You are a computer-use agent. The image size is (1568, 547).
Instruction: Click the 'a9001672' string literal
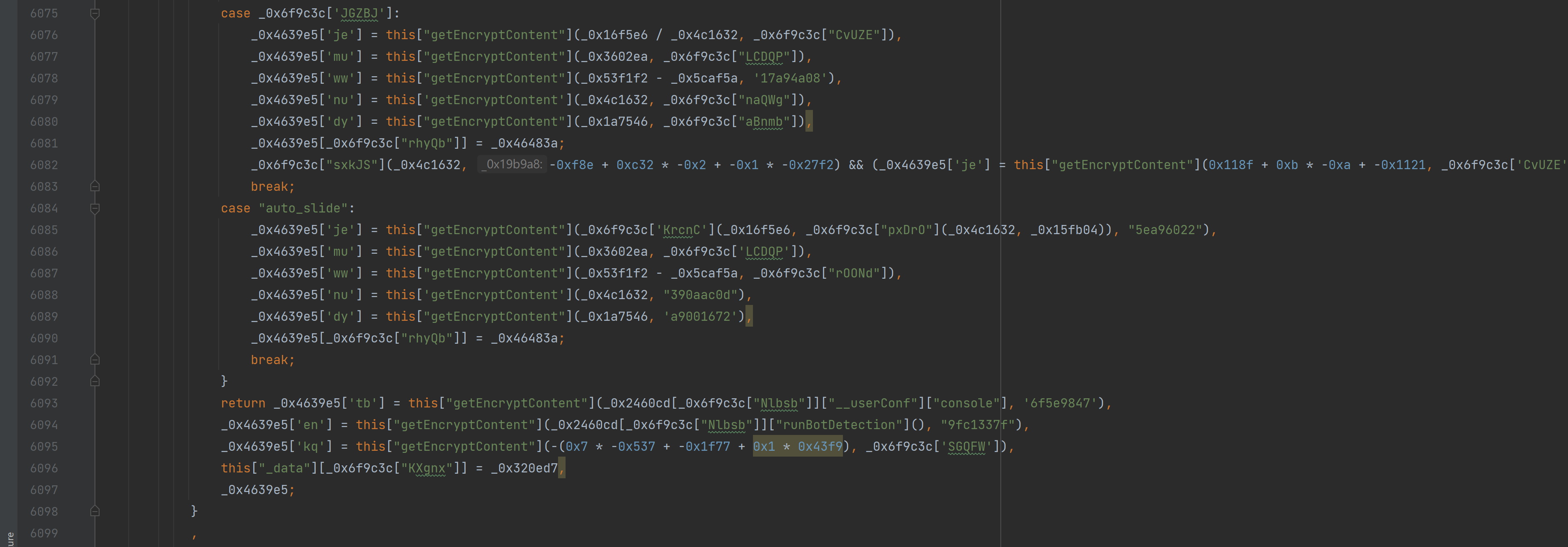(x=700, y=317)
